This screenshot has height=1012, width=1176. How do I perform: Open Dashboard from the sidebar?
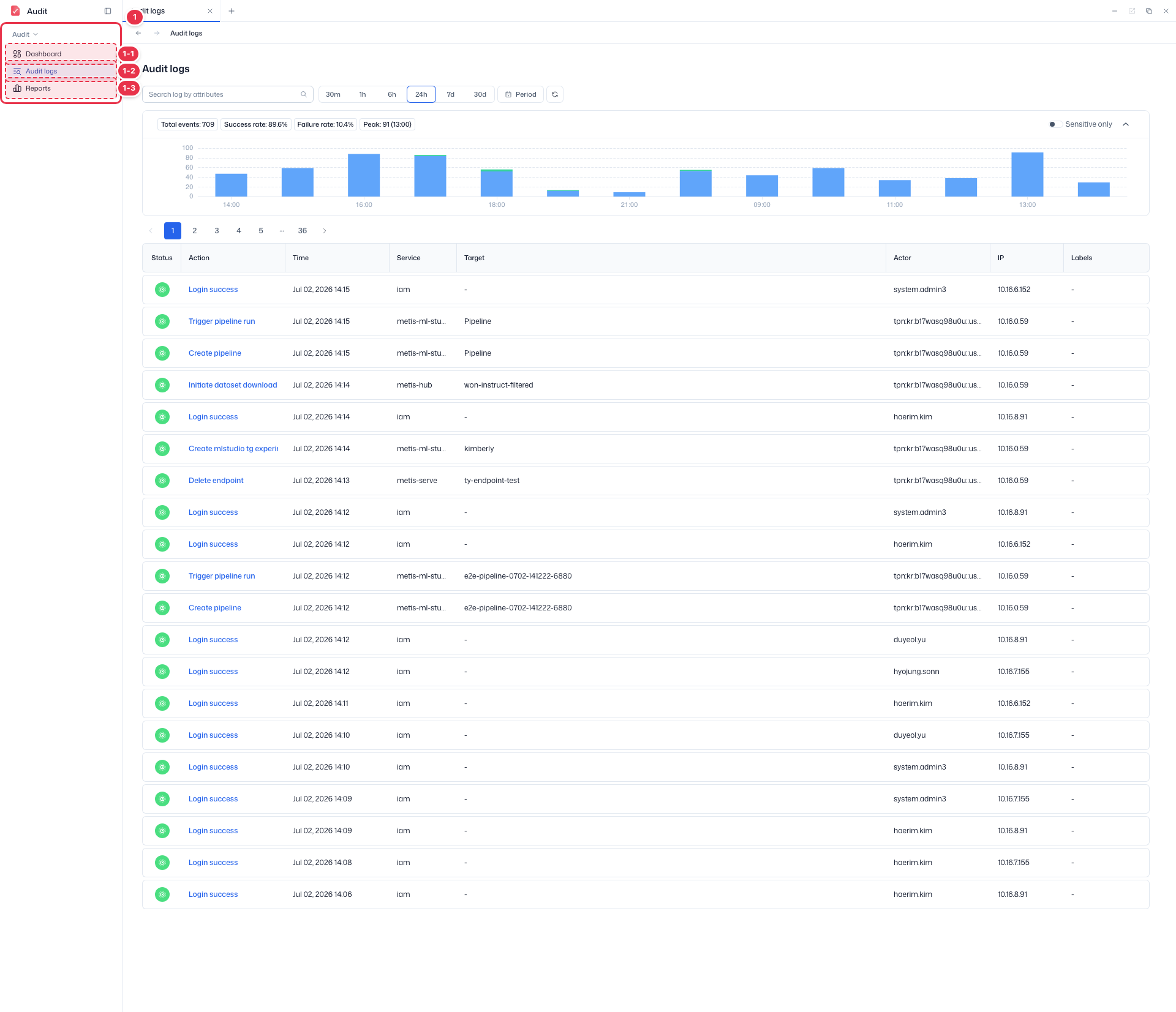click(61, 54)
